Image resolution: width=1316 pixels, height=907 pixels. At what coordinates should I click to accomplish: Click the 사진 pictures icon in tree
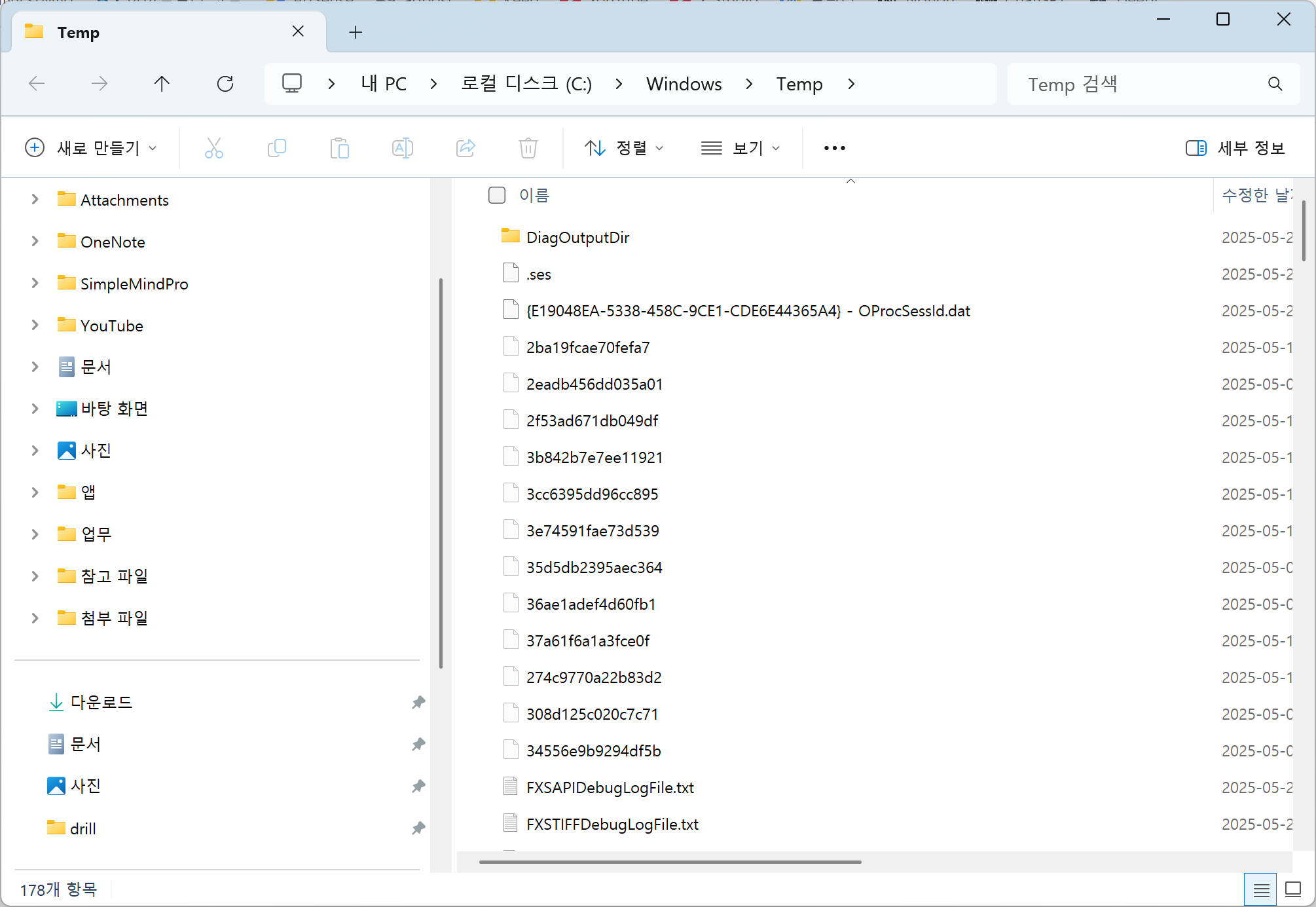click(66, 450)
